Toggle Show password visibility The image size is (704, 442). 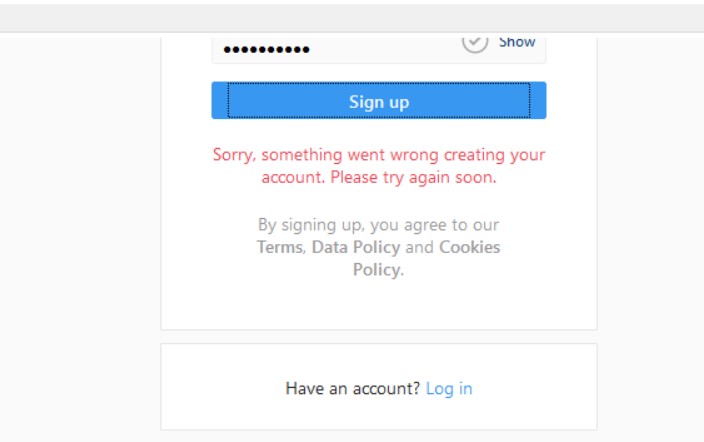(x=517, y=42)
